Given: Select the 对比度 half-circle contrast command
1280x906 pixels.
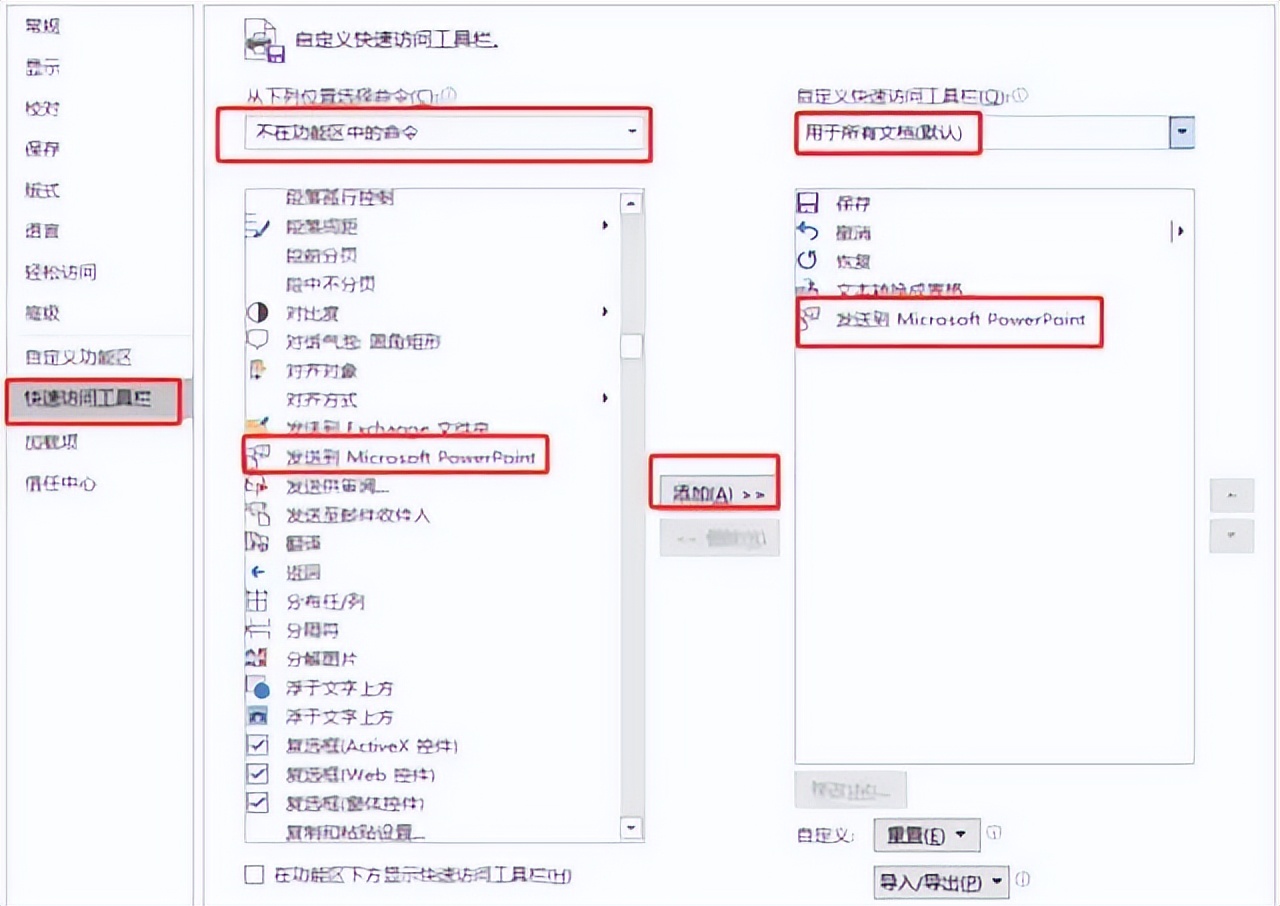Looking at the screenshot, I should (428, 312).
